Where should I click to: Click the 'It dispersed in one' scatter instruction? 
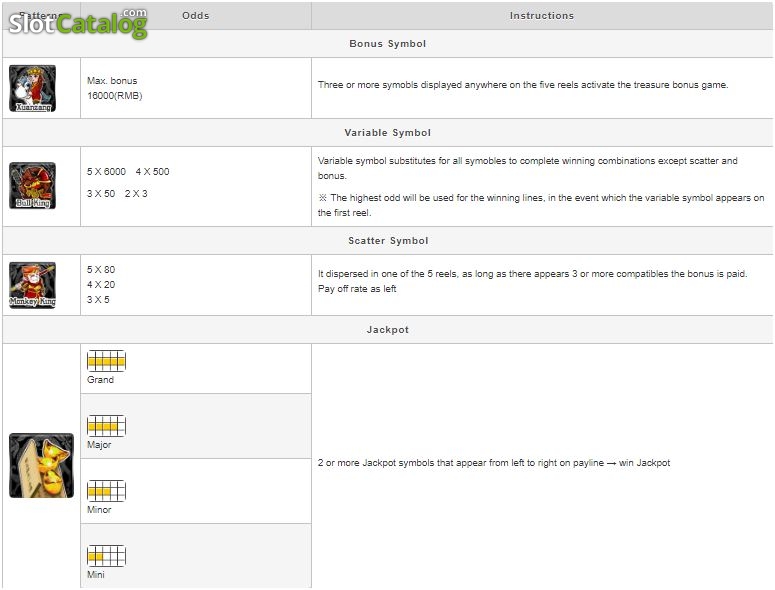click(x=532, y=273)
